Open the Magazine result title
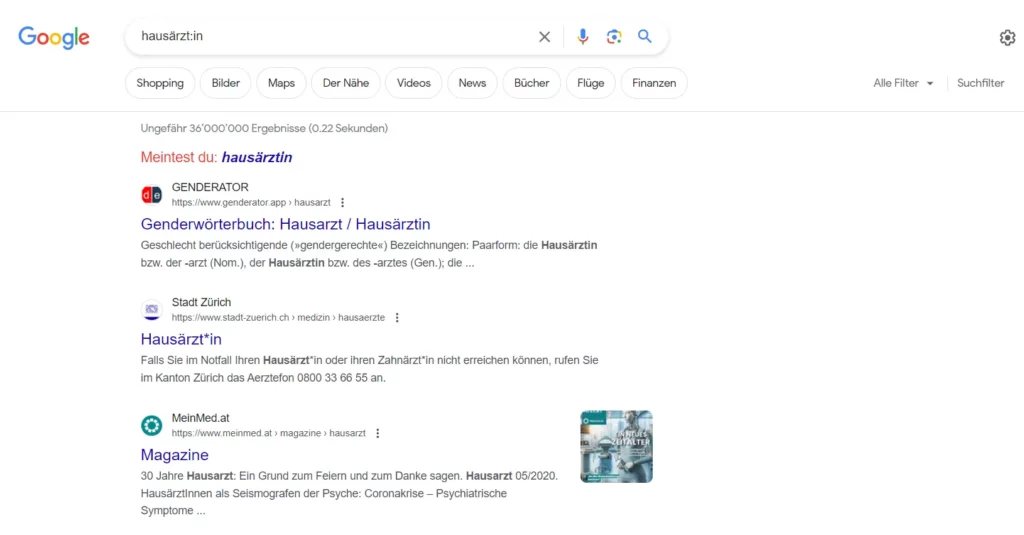This screenshot has width=1024, height=535. (x=174, y=455)
